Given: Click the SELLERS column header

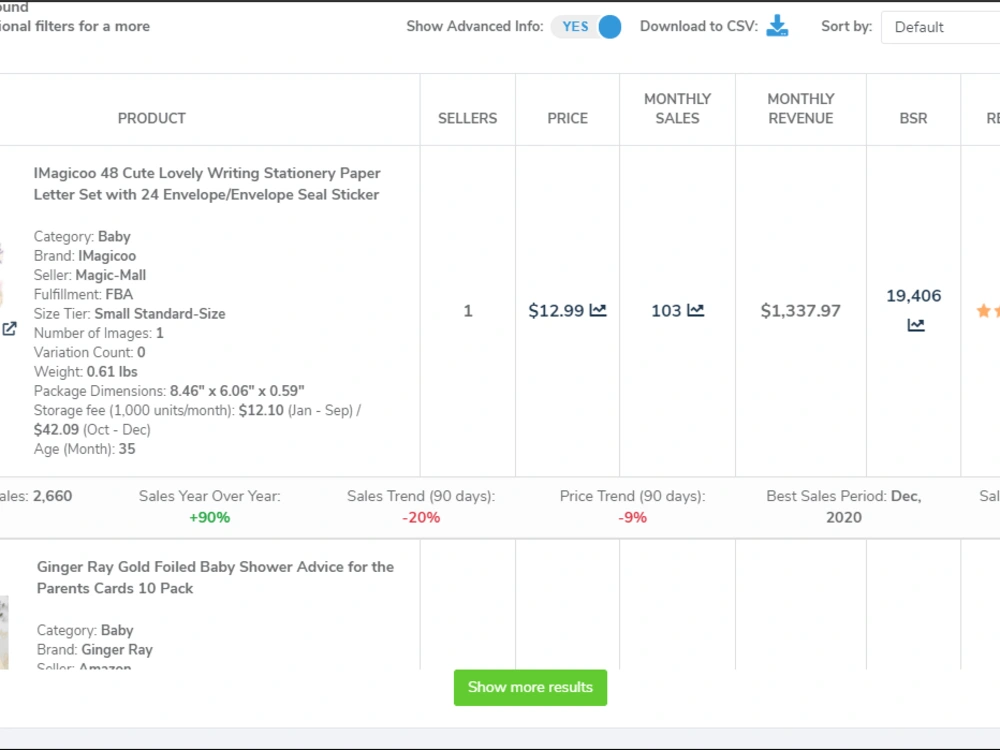Looking at the screenshot, I should (x=467, y=118).
